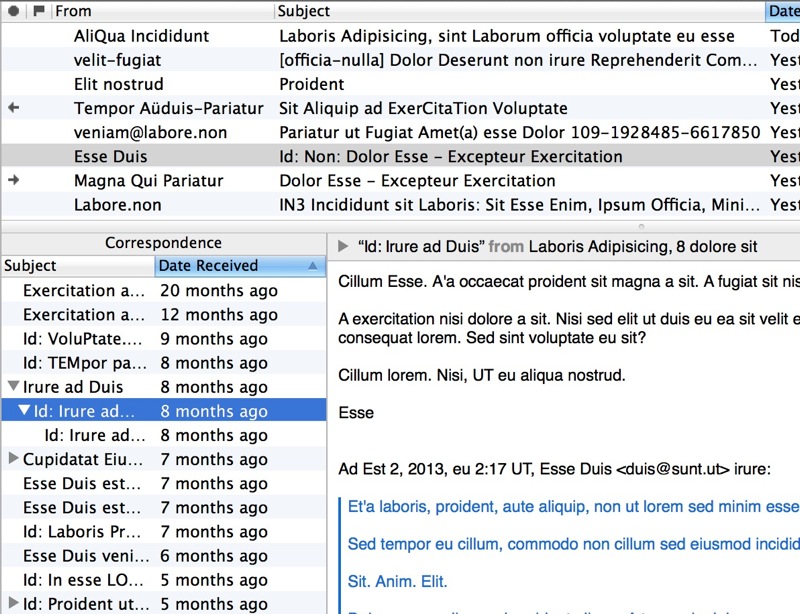Select the Esse Duis message row
Screen dimensions: 800x614
pos(401,156)
